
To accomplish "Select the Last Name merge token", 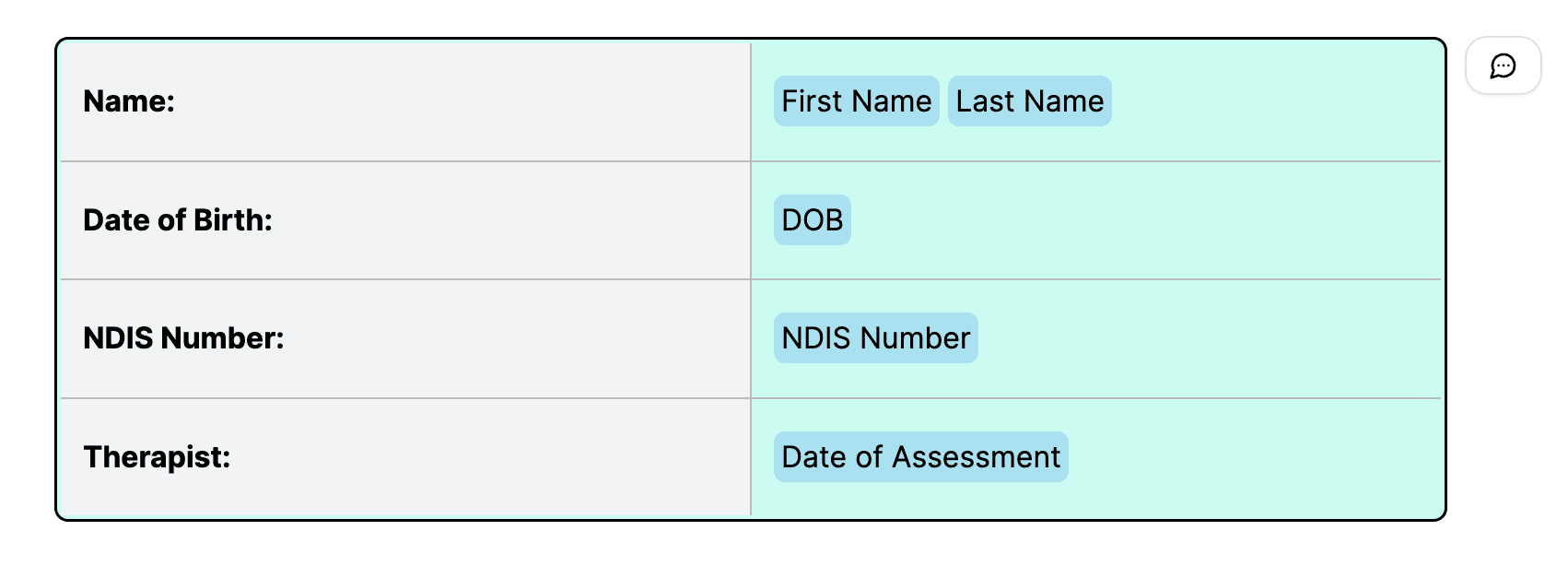I will [1029, 101].
